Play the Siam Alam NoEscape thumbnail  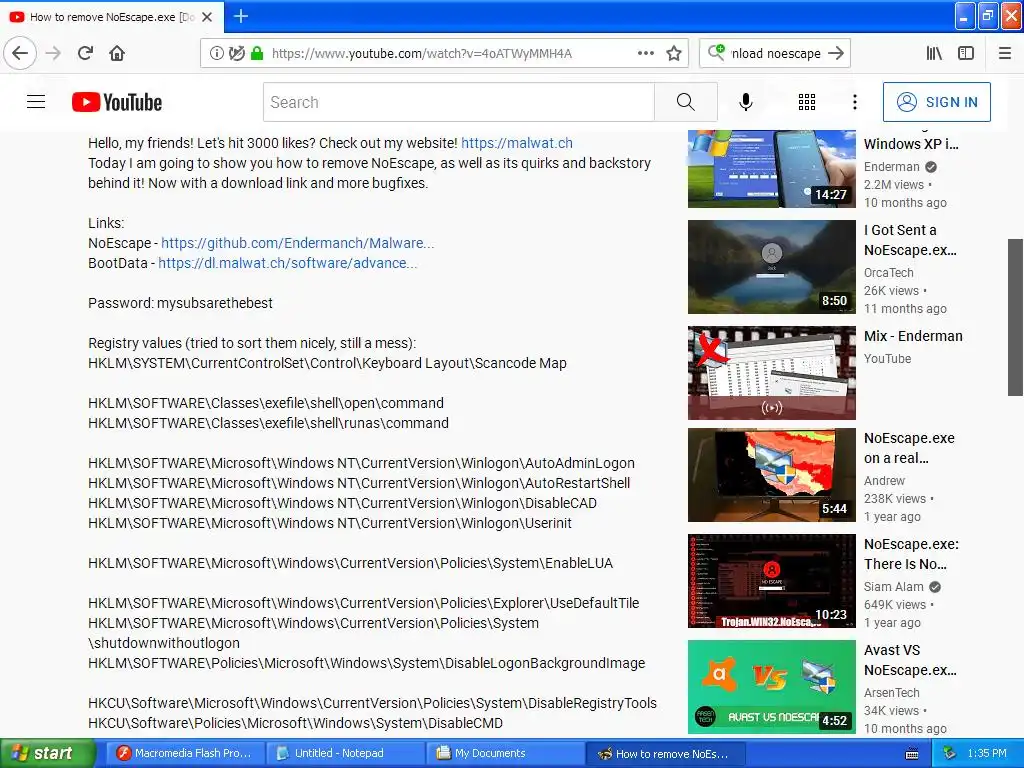[771, 581]
